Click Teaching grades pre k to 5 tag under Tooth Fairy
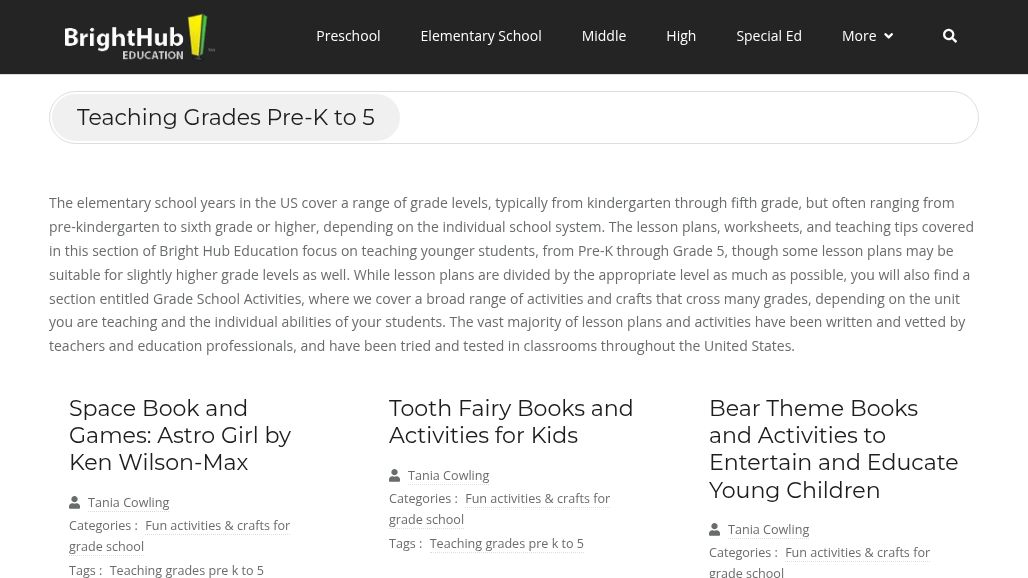Screen dimensions: 1028x578 click(506, 543)
